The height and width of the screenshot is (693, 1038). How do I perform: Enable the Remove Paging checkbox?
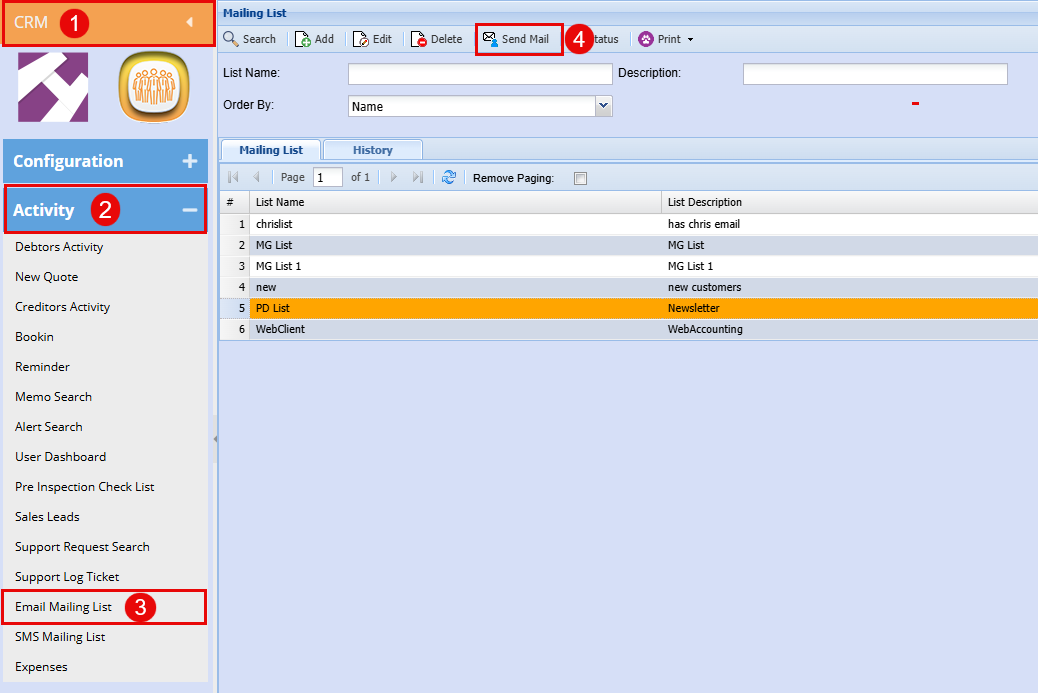[581, 178]
